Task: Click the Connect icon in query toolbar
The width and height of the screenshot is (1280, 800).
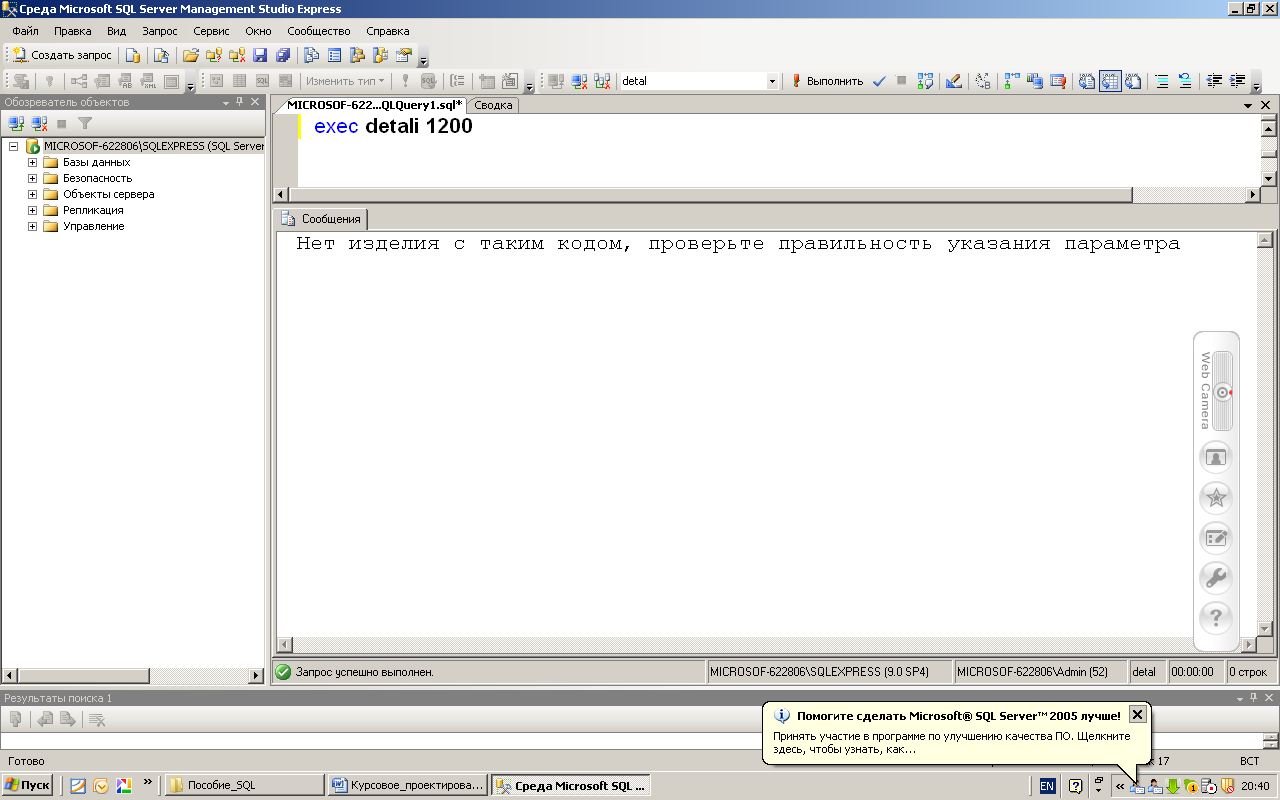Action: pos(556,81)
